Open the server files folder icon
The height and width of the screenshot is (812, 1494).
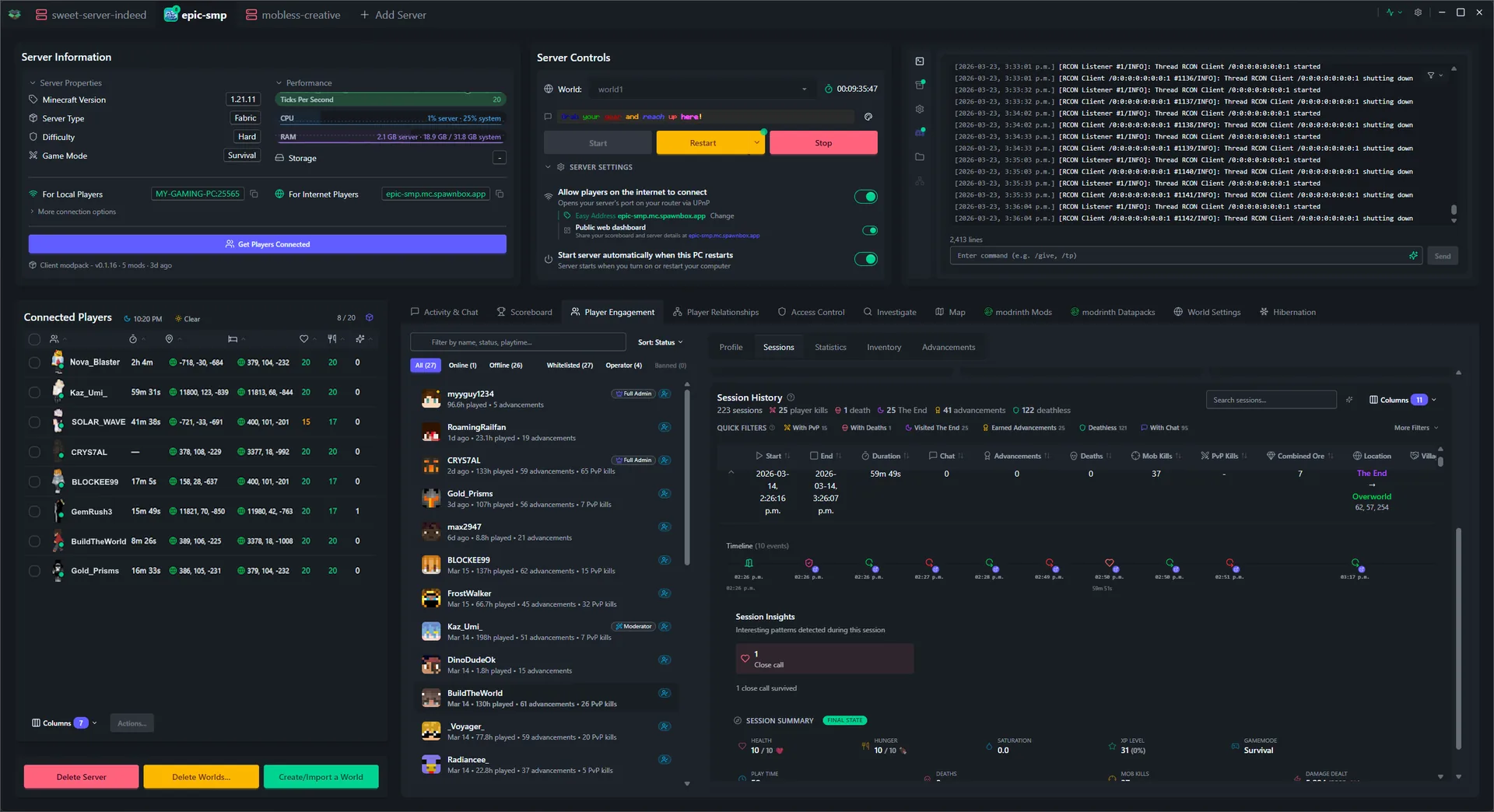[x=919, y=156]
